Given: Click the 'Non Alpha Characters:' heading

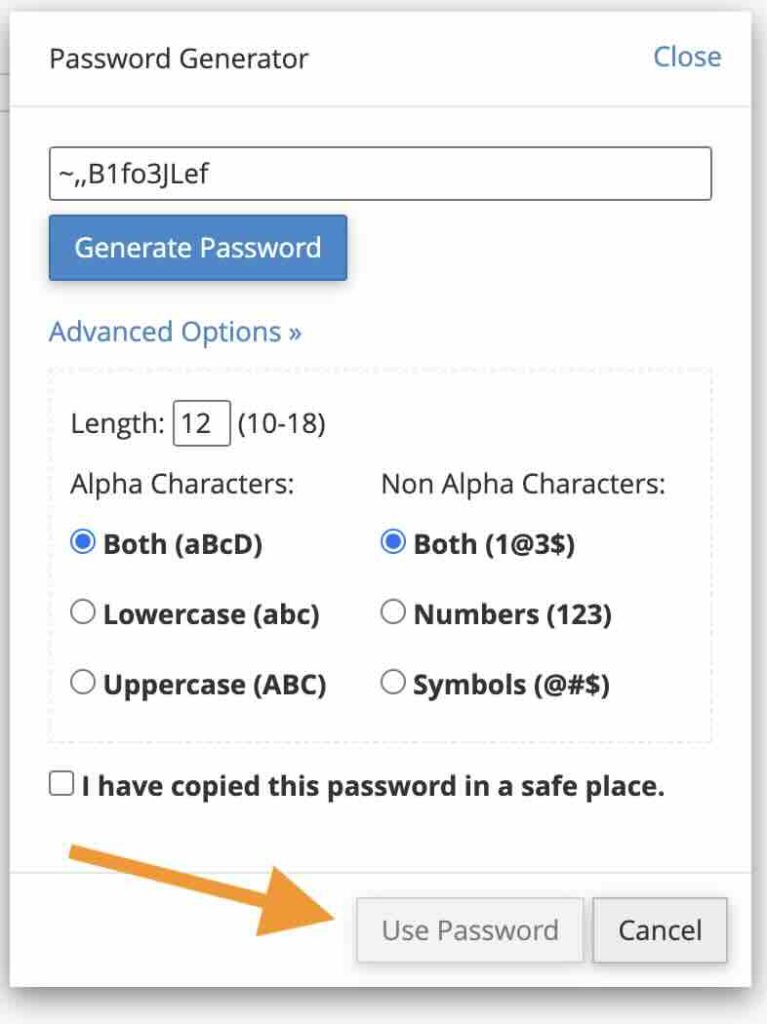Looking at the screenshot, I should (523, 485).
